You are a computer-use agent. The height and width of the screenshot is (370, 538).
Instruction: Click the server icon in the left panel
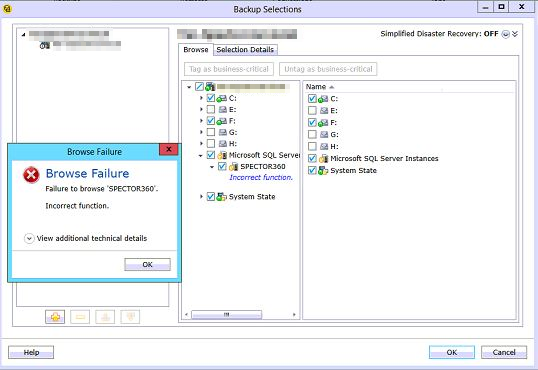pos(45,46)
